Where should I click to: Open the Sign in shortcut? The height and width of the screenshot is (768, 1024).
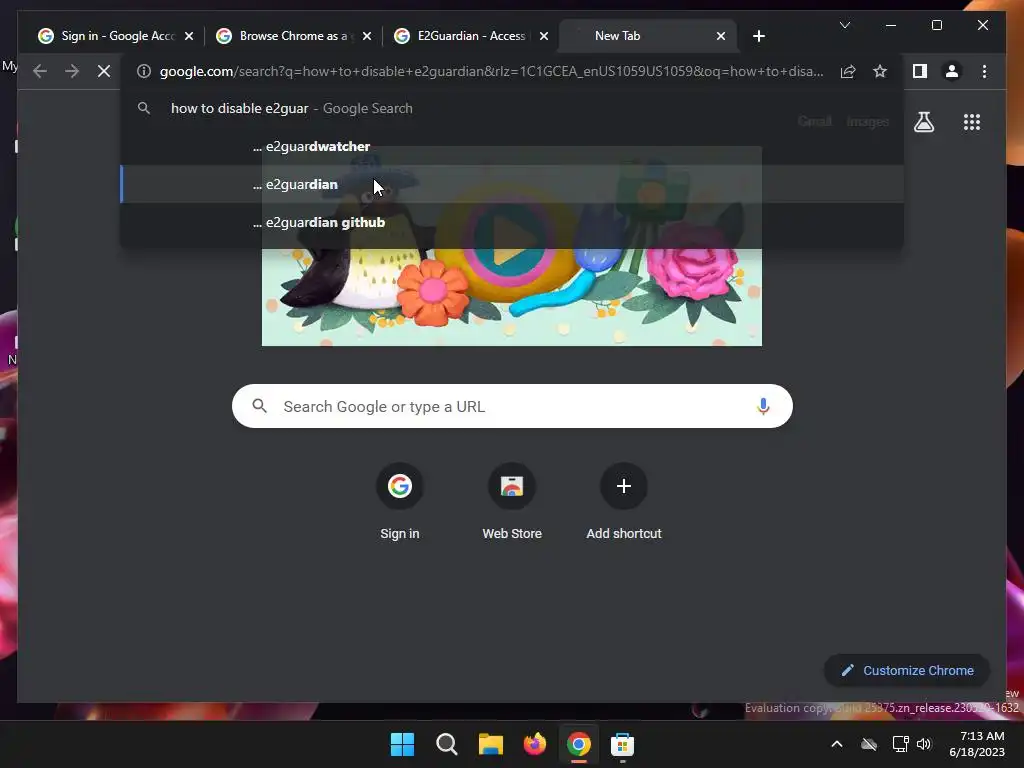click(400, 502)
